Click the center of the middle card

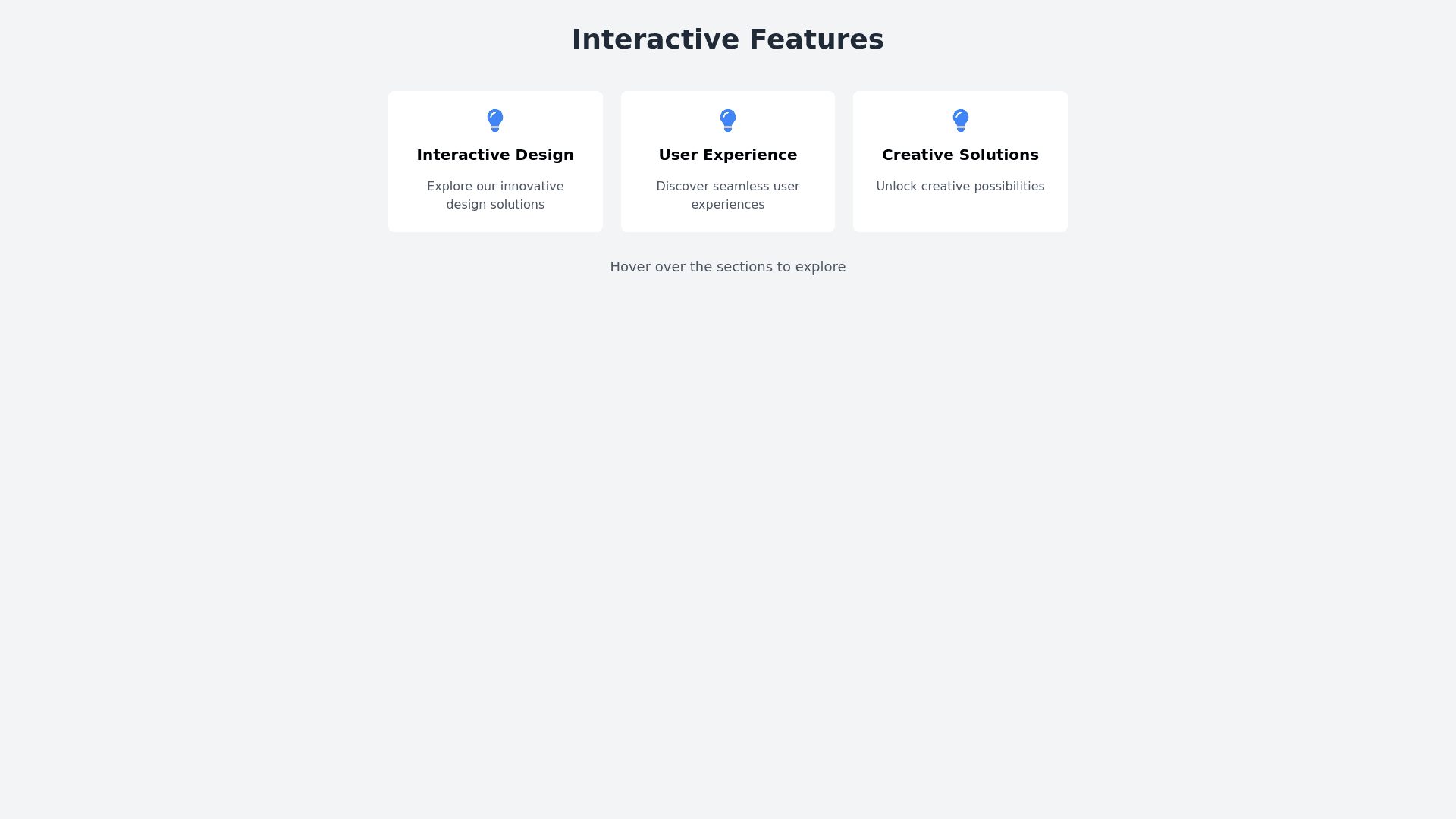click(x=728, y=162)
